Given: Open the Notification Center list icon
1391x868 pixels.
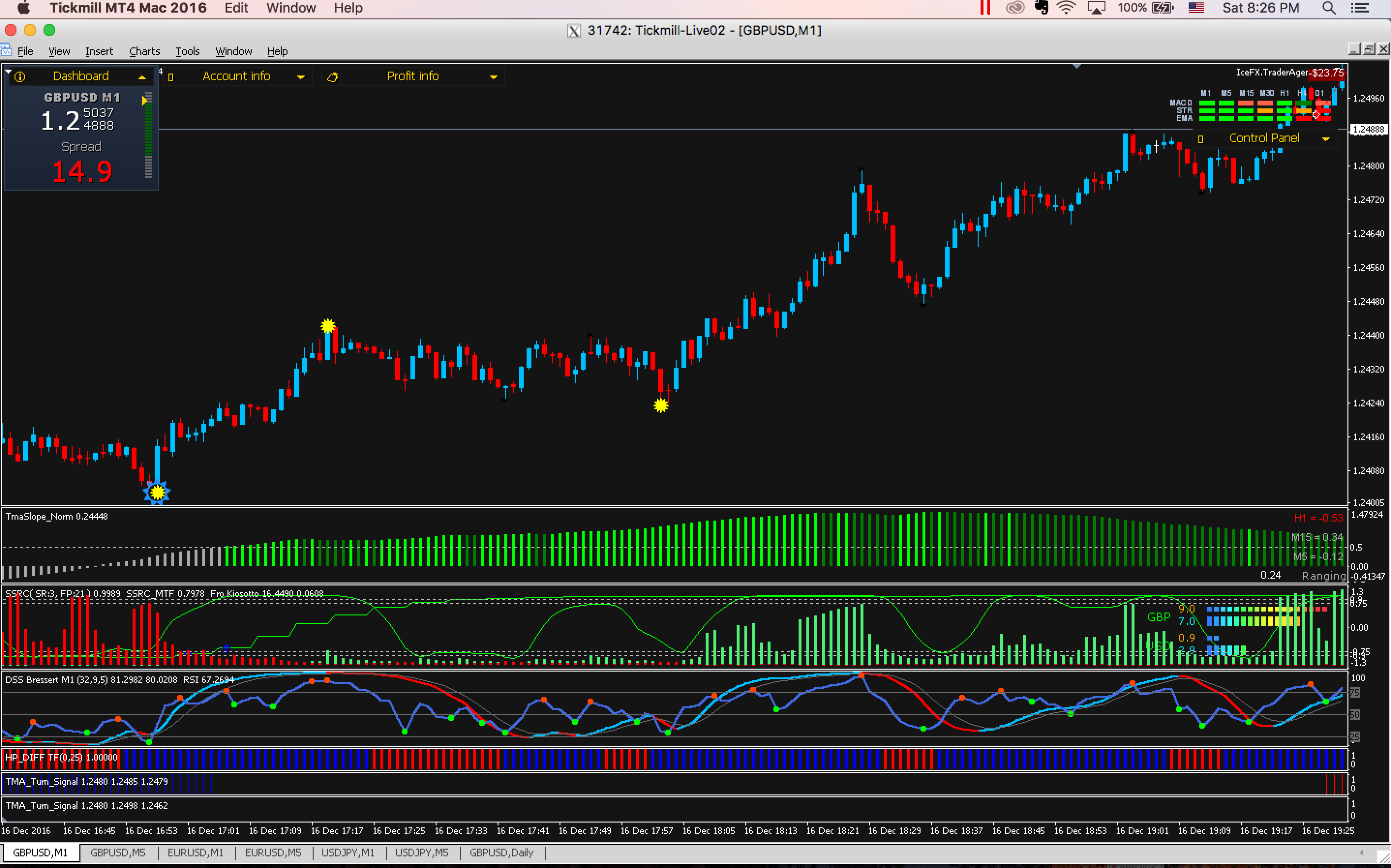Looking at the screenshot, I should (1360, 8).
